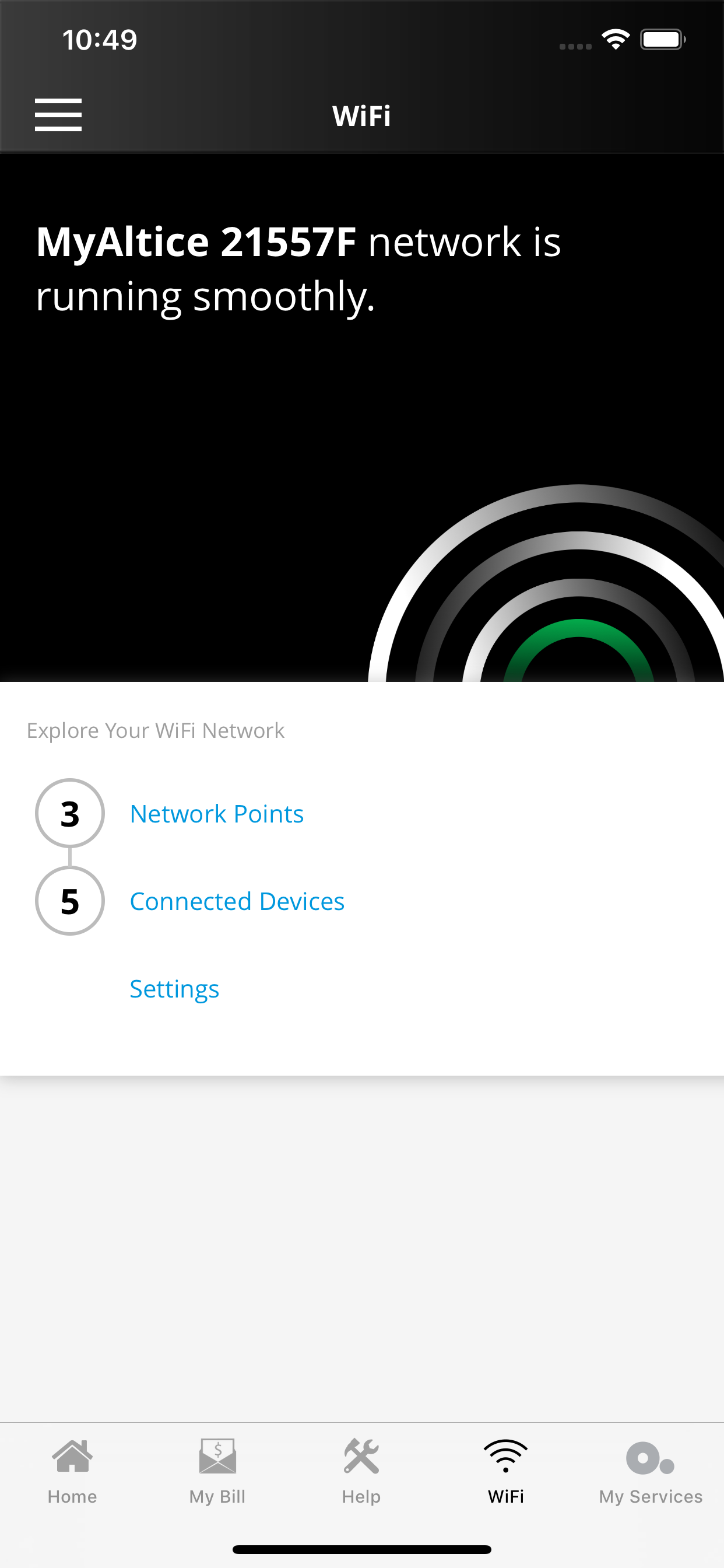Open the hamburger menu

58,114
